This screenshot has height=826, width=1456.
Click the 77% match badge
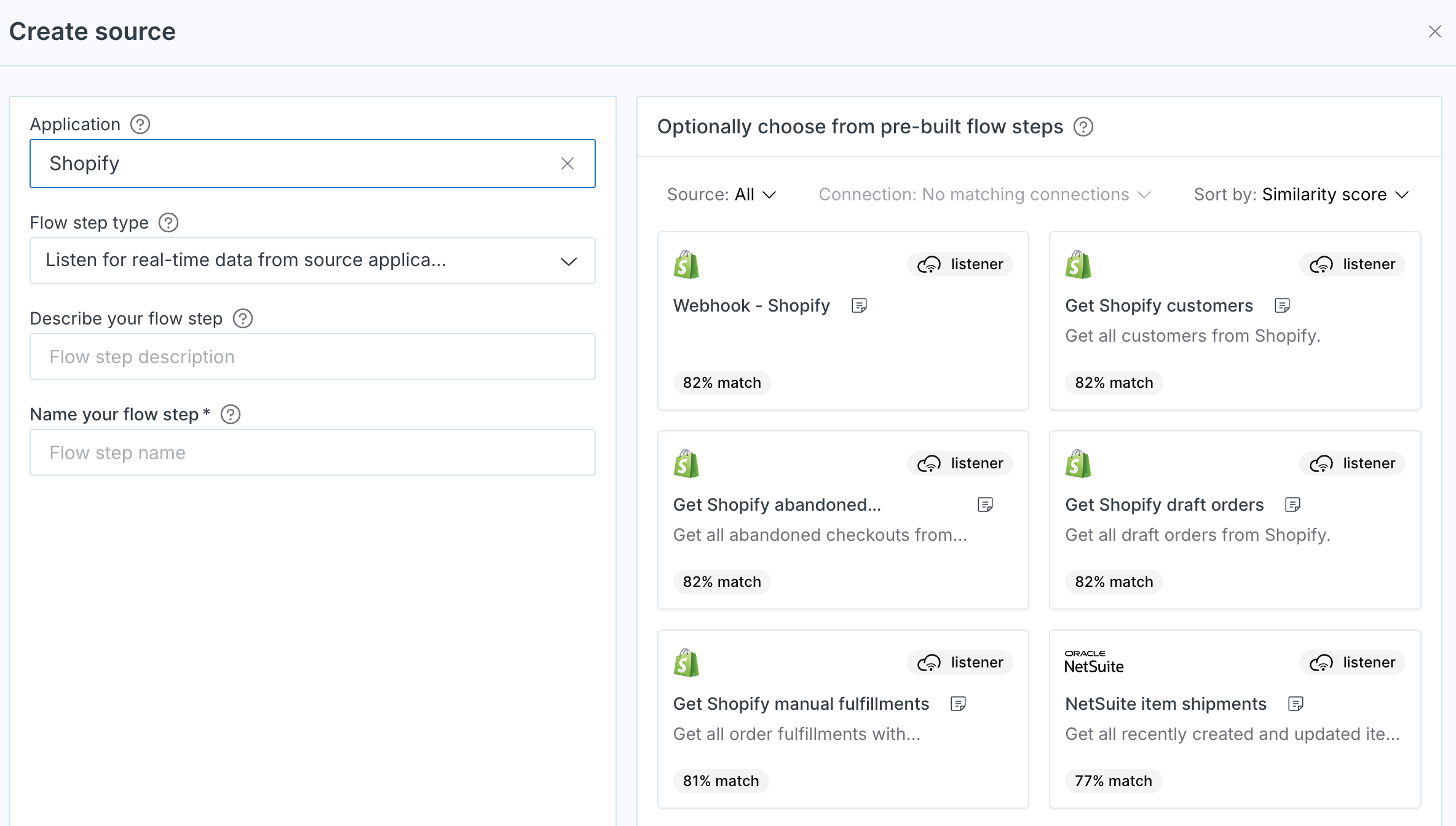1114,781
